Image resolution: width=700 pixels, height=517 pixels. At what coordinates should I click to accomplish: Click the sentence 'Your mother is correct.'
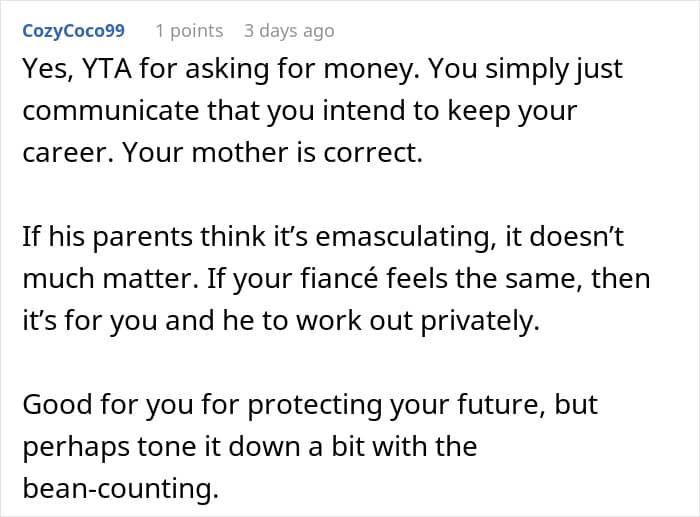(x=272, y=153)
